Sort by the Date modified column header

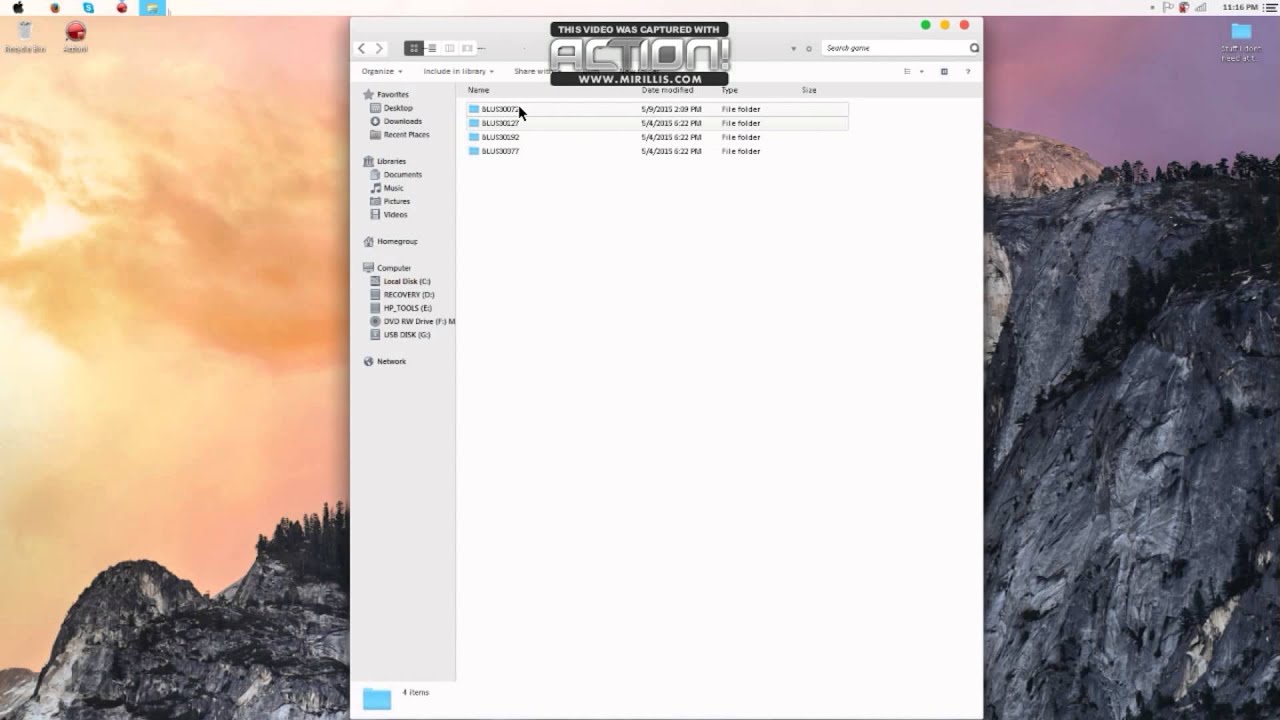coord(668,90)
